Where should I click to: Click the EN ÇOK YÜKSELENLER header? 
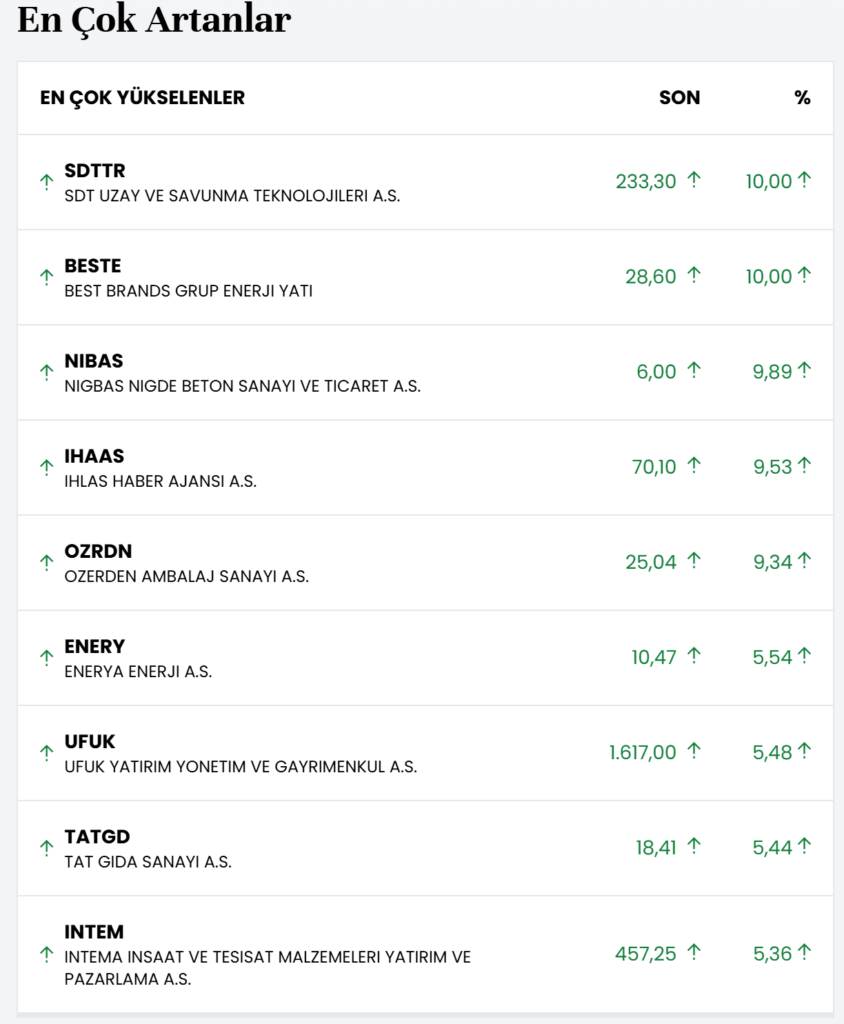tap(142, 98)
